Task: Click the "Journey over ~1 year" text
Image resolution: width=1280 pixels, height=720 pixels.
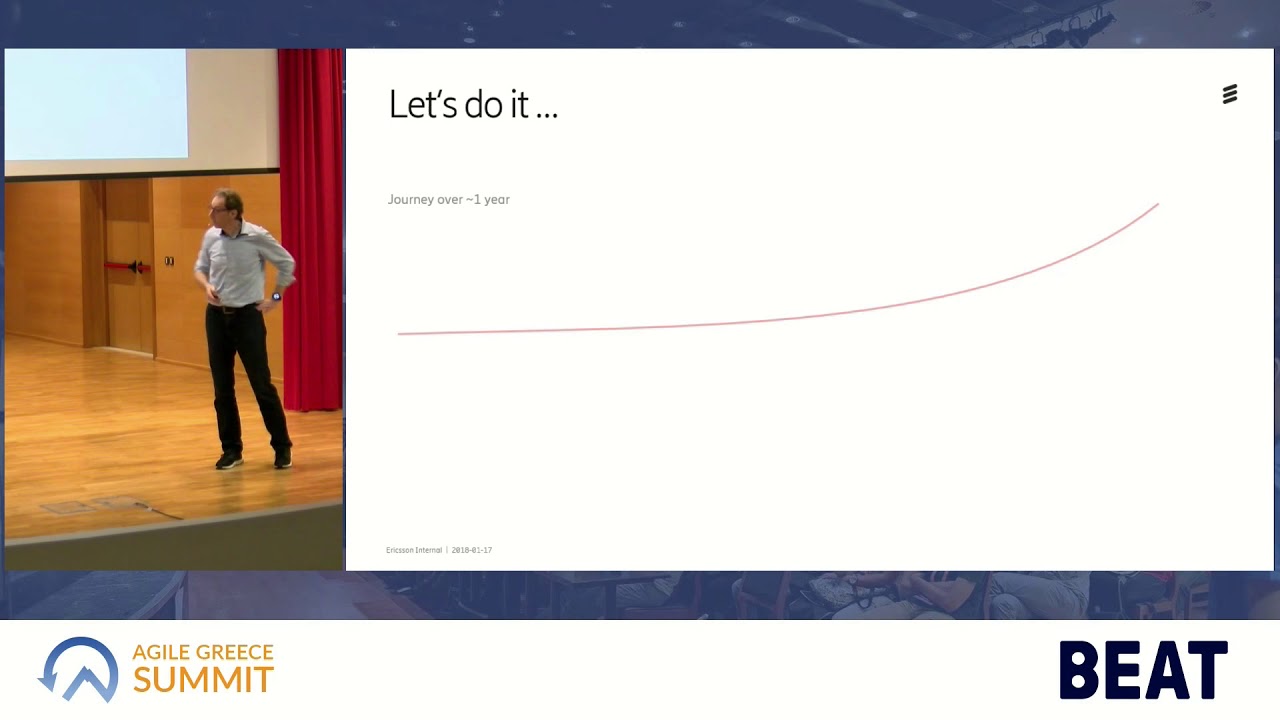Action: (x=449, y=199)
